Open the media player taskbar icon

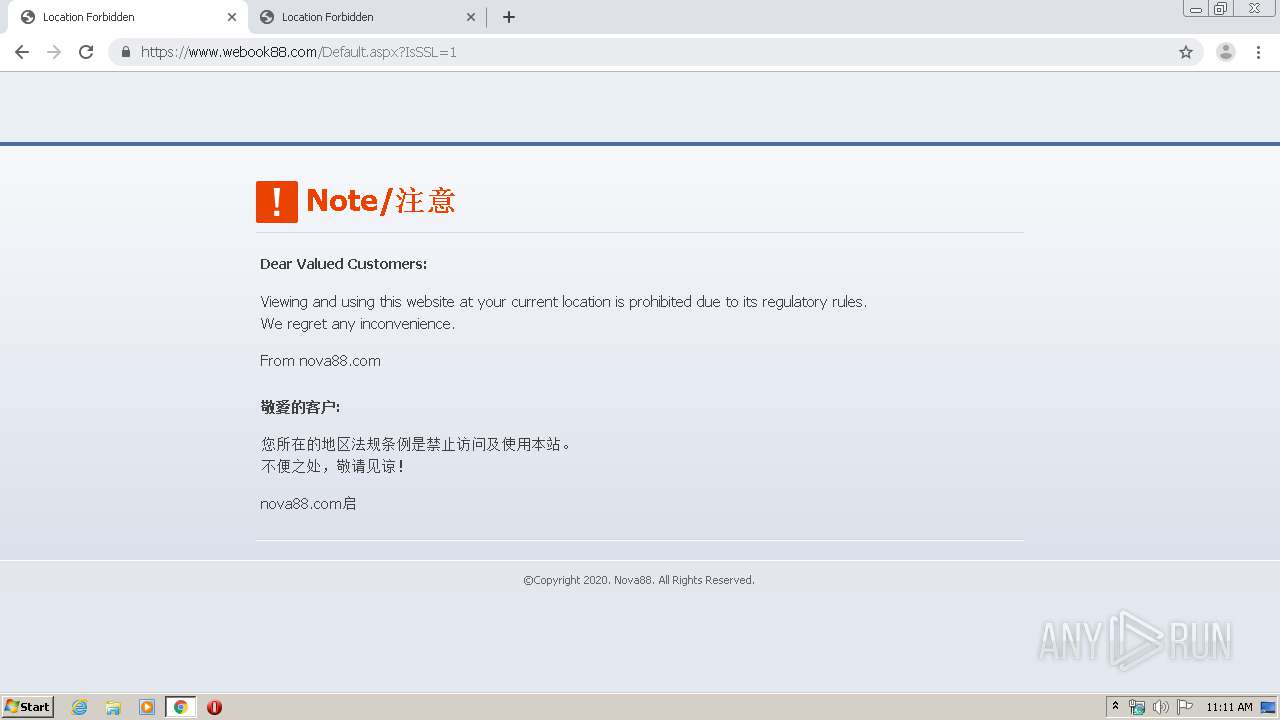(147, 707)
